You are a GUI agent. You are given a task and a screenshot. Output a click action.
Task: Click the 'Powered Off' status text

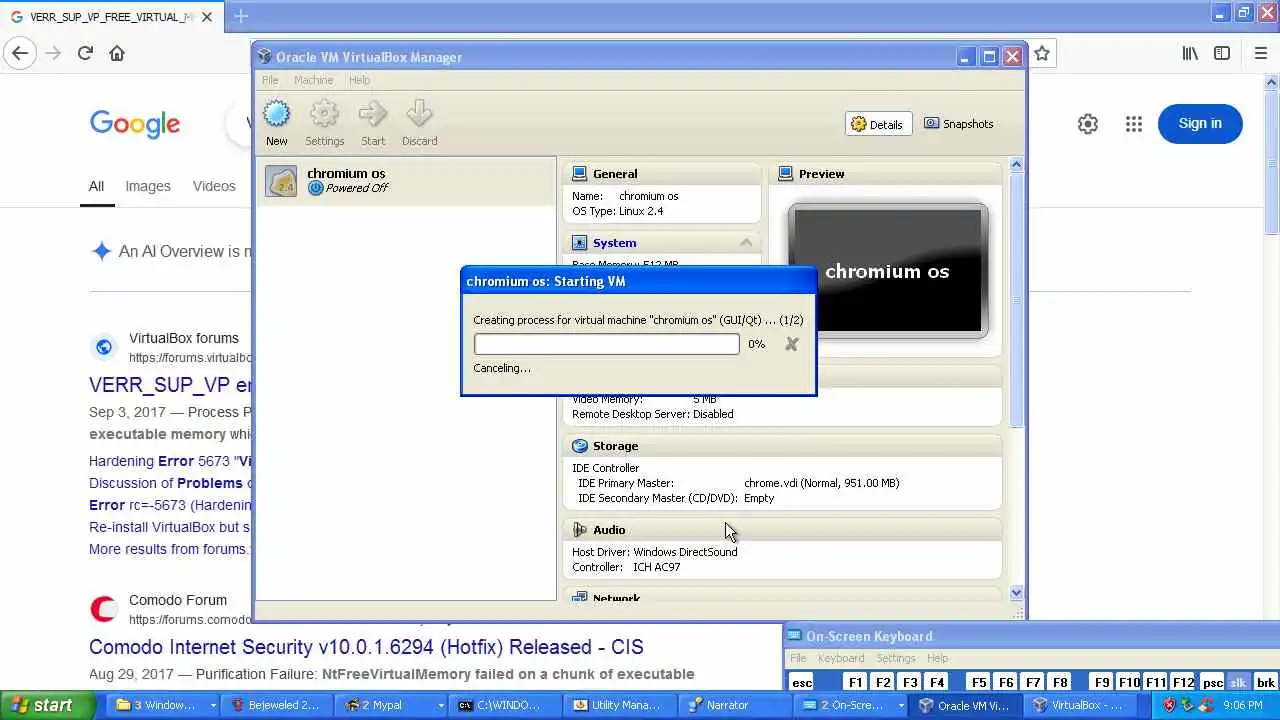pos(356,188)
